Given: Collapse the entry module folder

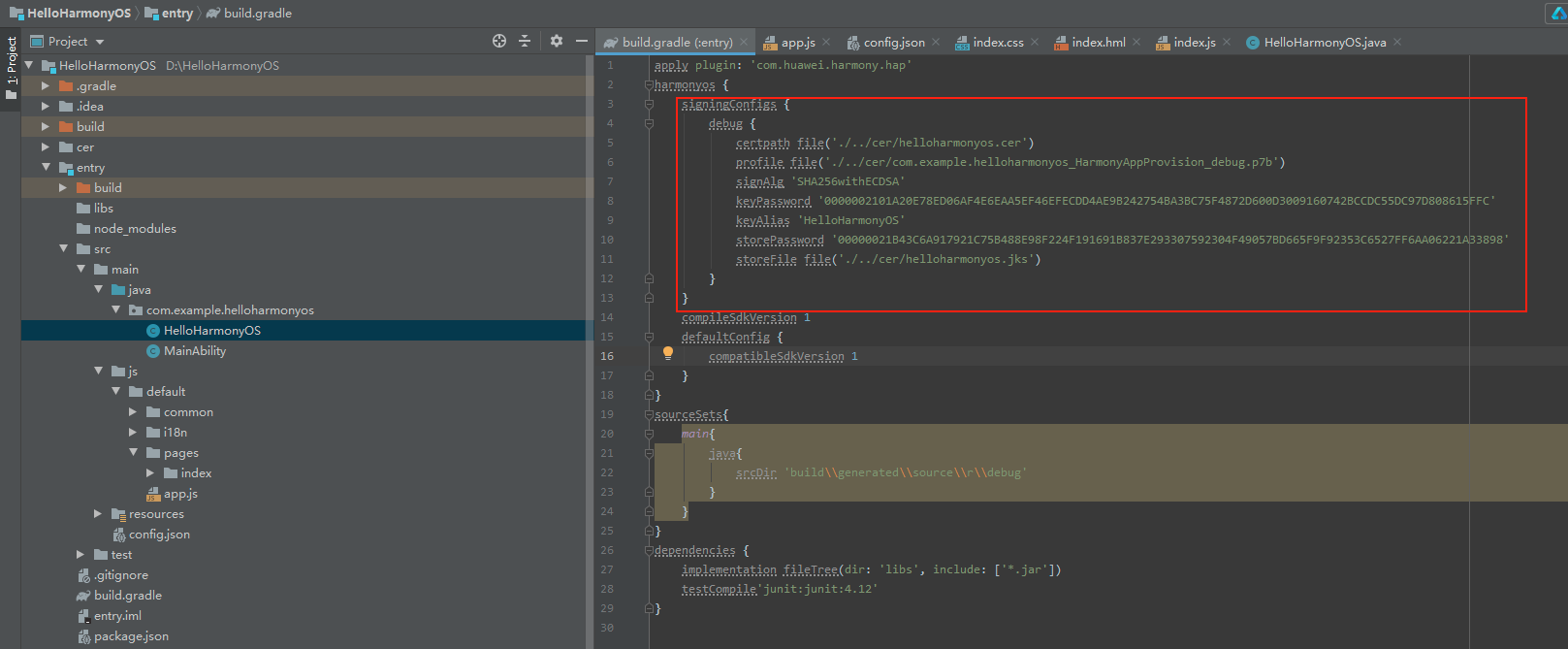Looking at the screenshot, I should tap(46, 167).
